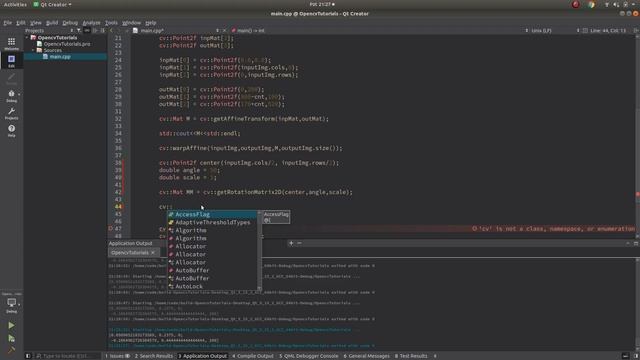Image resolution: width=640 pixels, height=360 pixels.
Task: Select OpencvTutorials.pro file
Action: (67, 44)
